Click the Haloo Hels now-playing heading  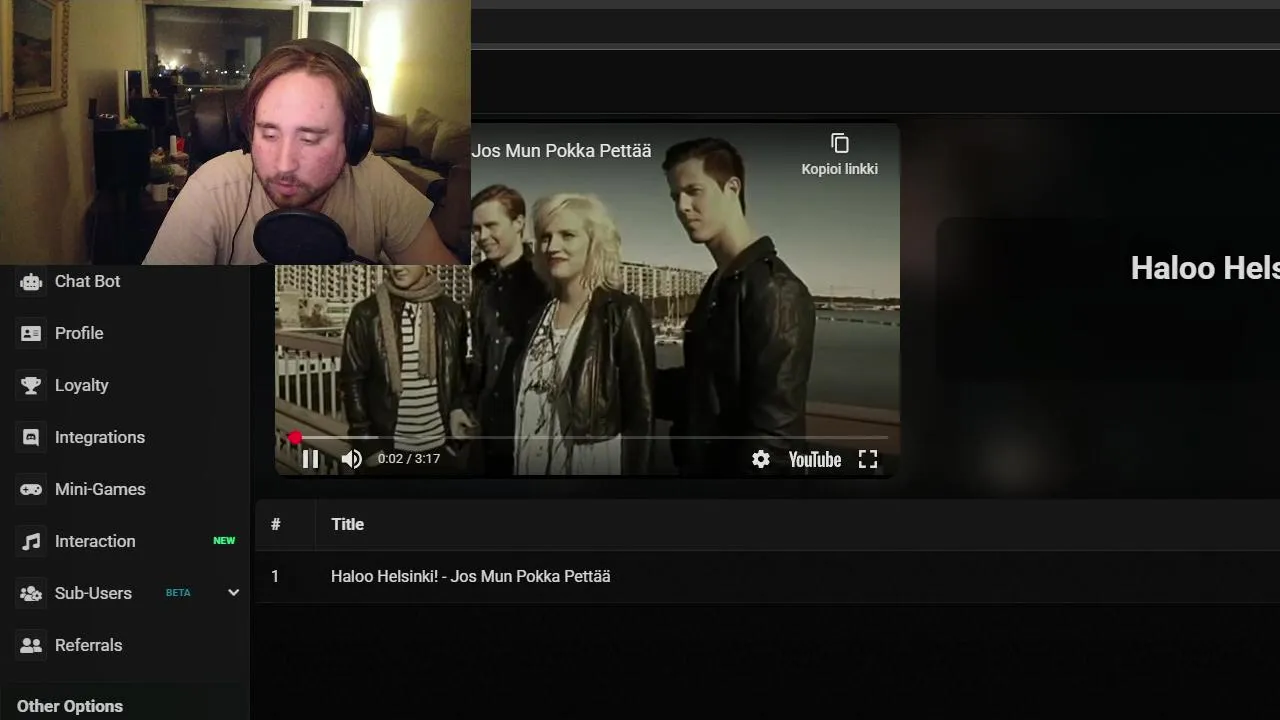point(1205,268)
